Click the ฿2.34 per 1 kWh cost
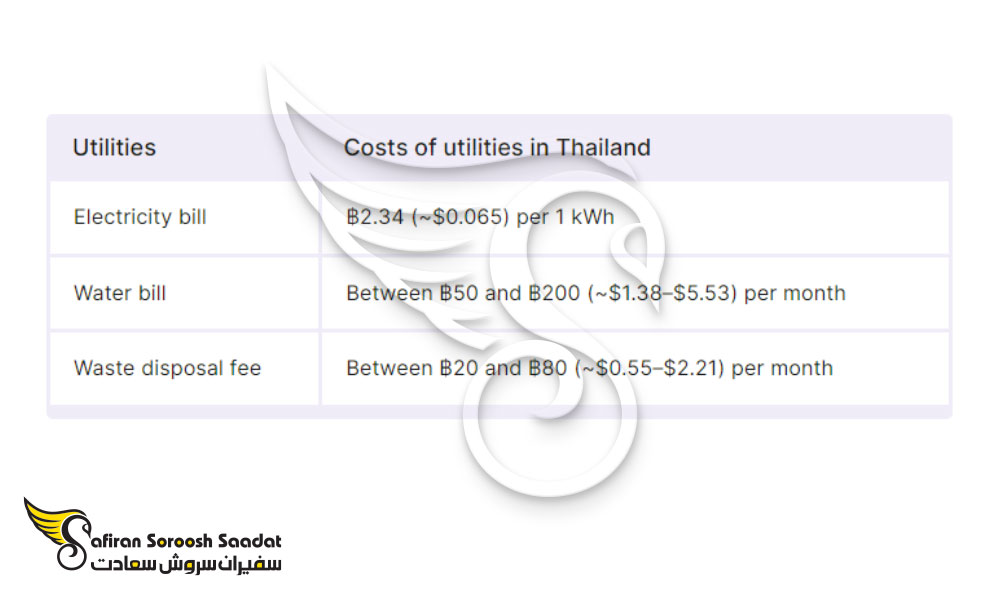Image resolution: width=1000 pixels, height=600 pixels. click(480, 217)
